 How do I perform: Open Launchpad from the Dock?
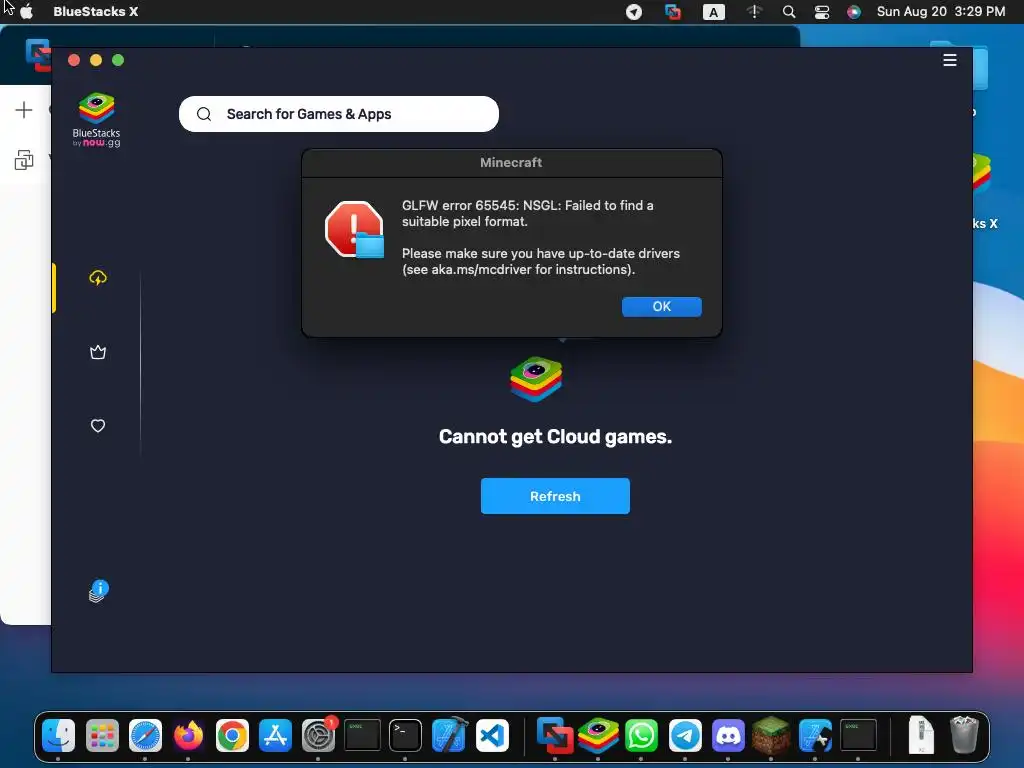(x=102, y=736)
